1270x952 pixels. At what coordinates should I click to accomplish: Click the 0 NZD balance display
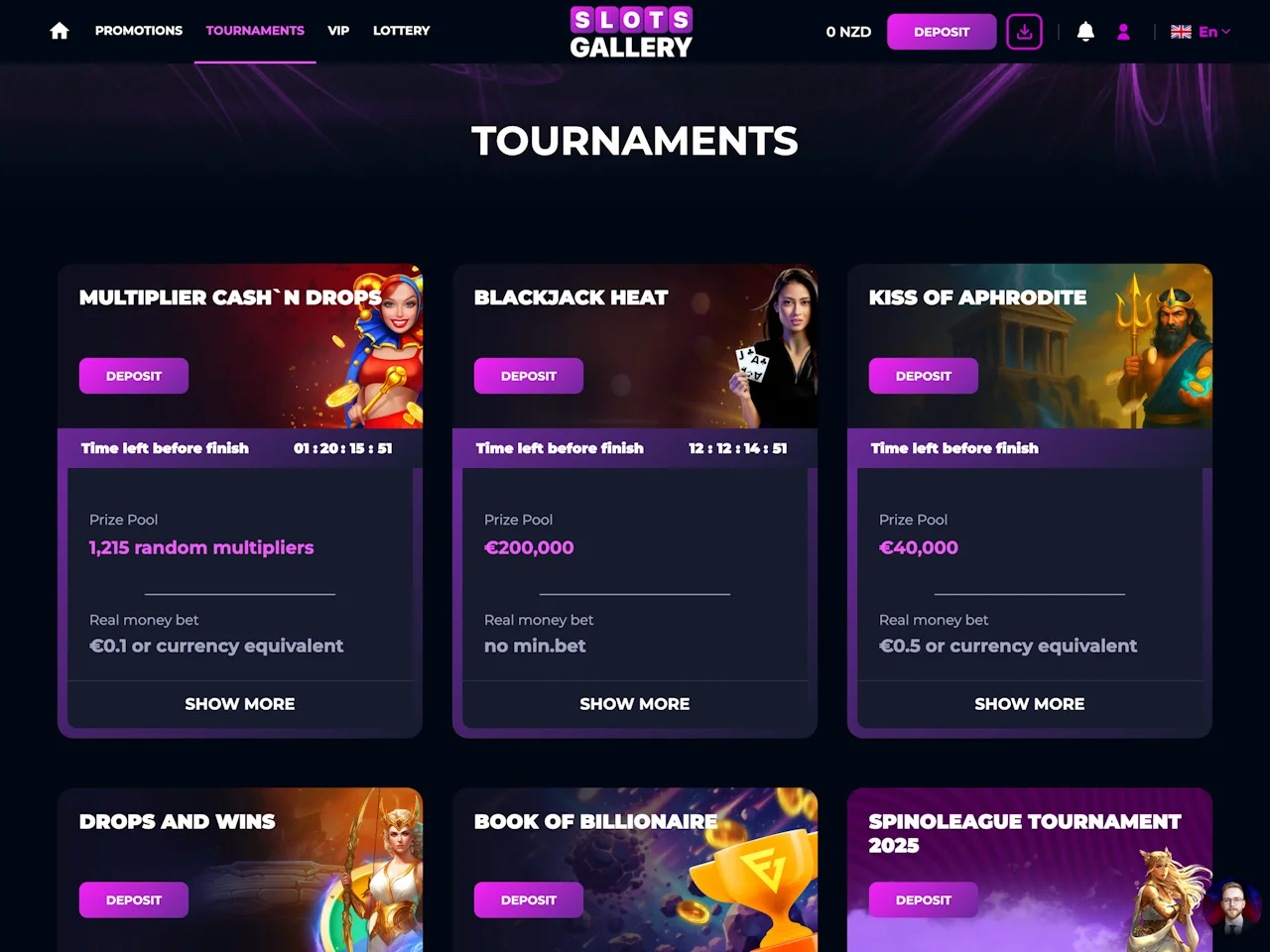[848, 32]
